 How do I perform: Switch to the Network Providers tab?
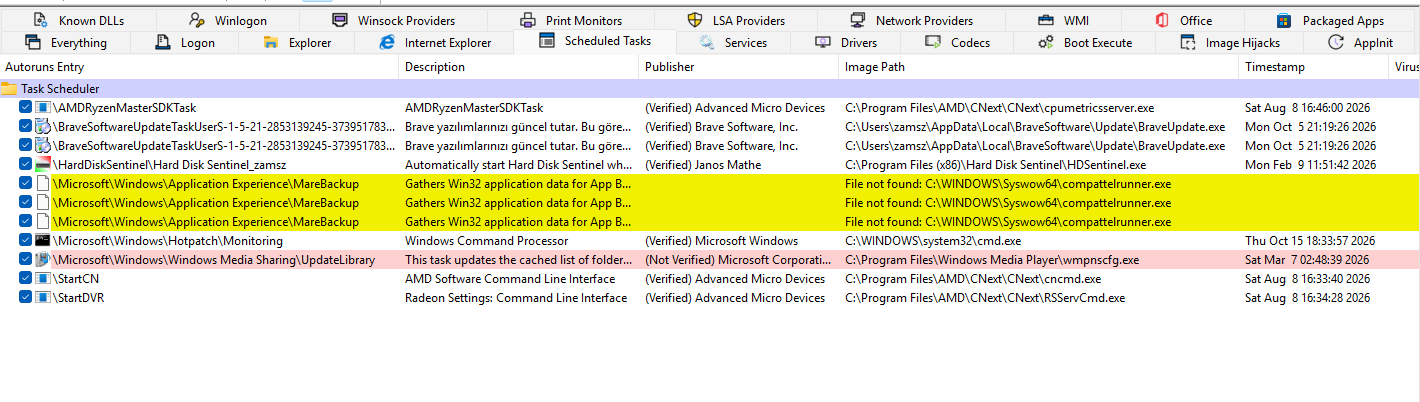pos(910,20)
